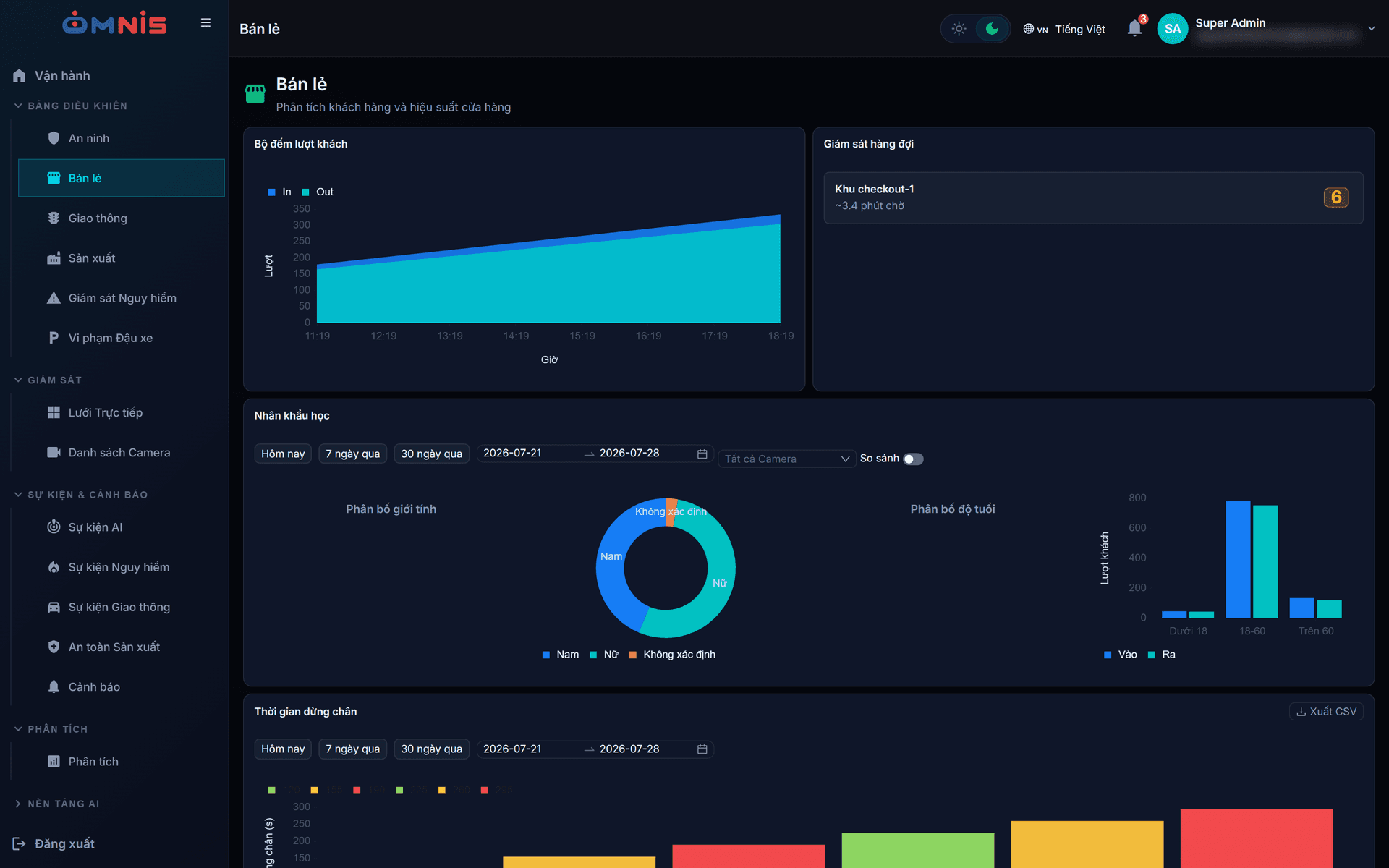The width and height of the screenshot is (1389, 868).
Task: Toggle the Vào legend in age chart
Action: pos(1121,655)
